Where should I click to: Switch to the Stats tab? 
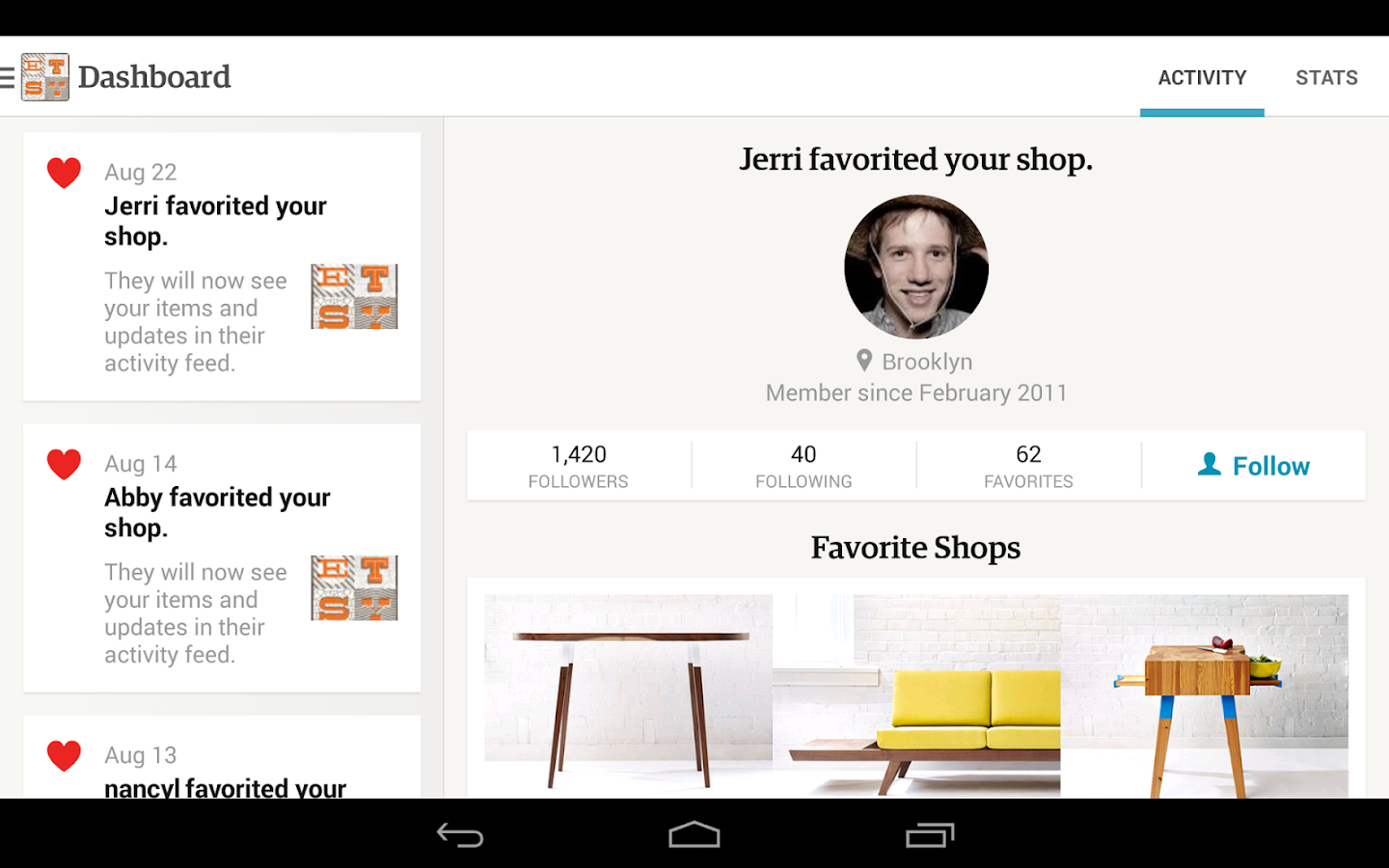tap(1326, 77)
